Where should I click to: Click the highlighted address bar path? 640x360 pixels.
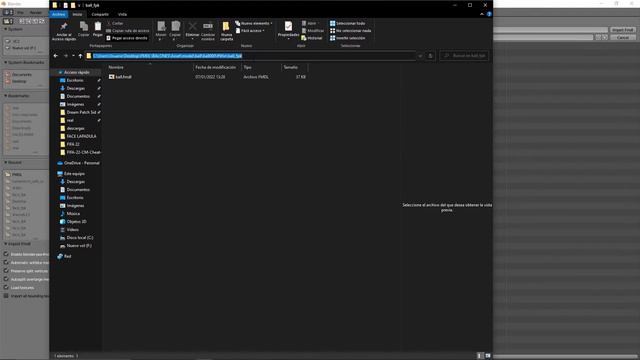point(167,56)
